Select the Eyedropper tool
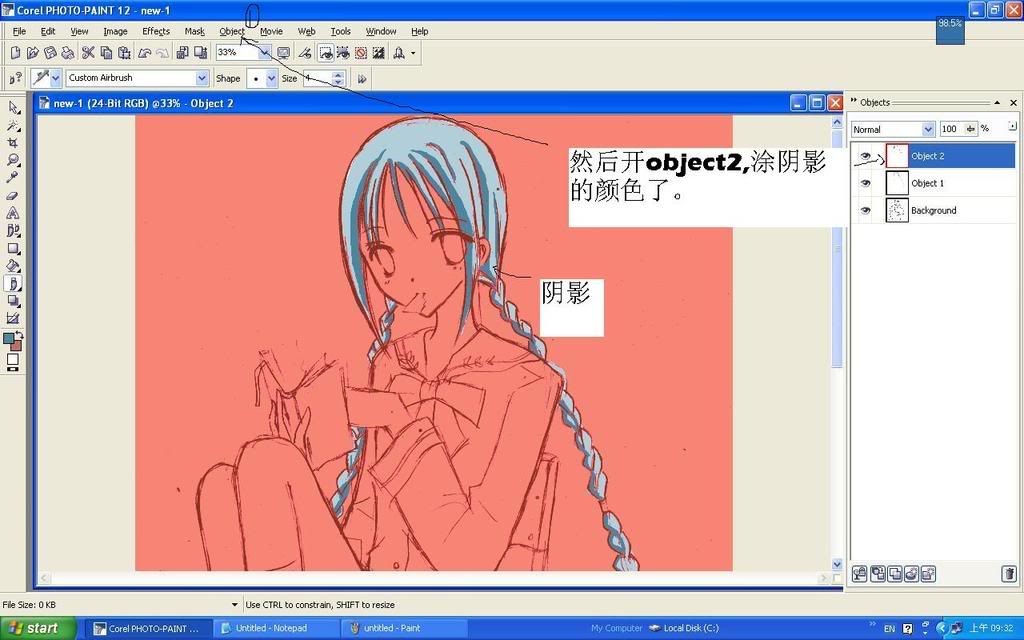1024x640 pixels. point(13,178)
